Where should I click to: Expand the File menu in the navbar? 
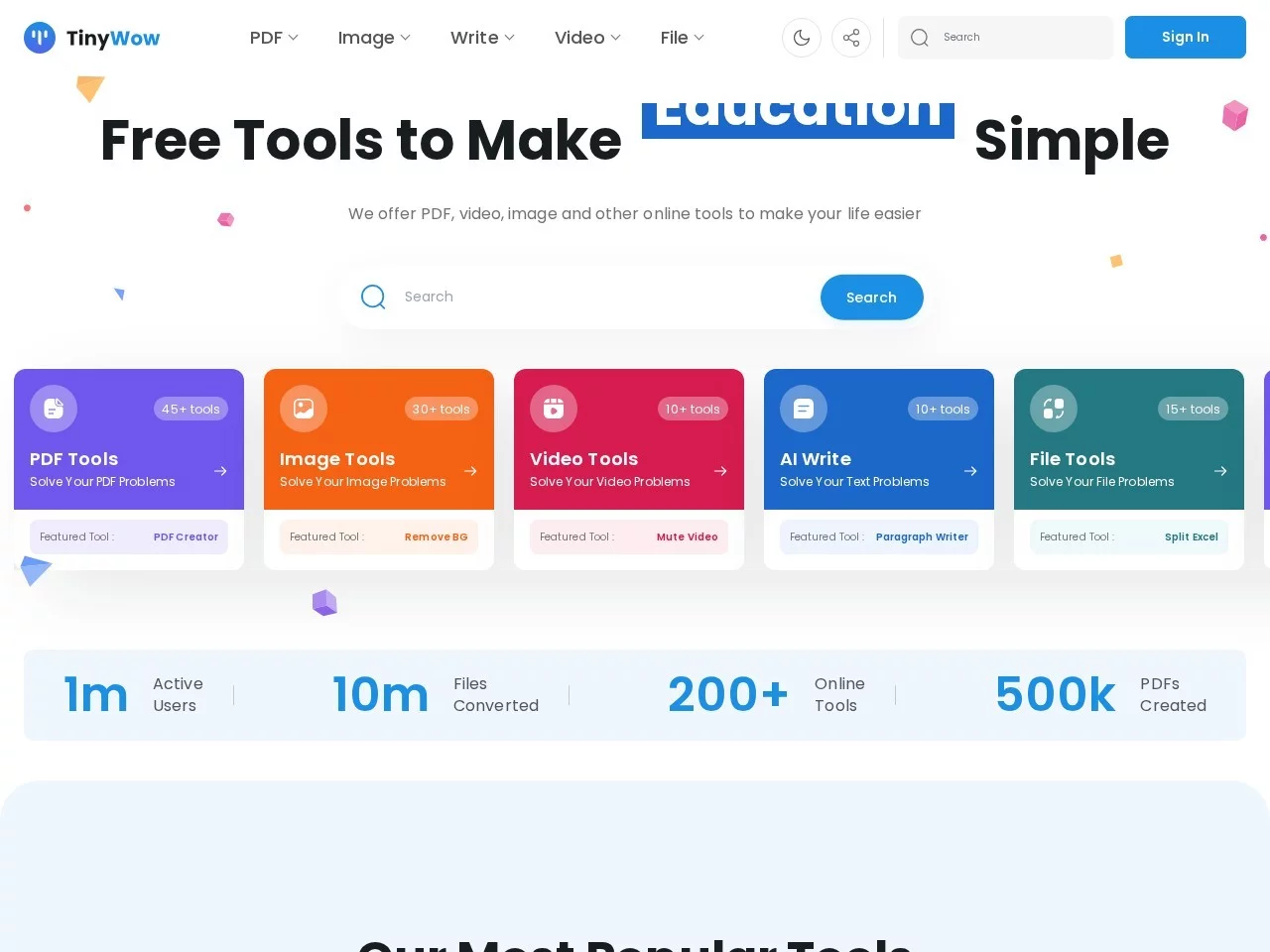[681, 37]
